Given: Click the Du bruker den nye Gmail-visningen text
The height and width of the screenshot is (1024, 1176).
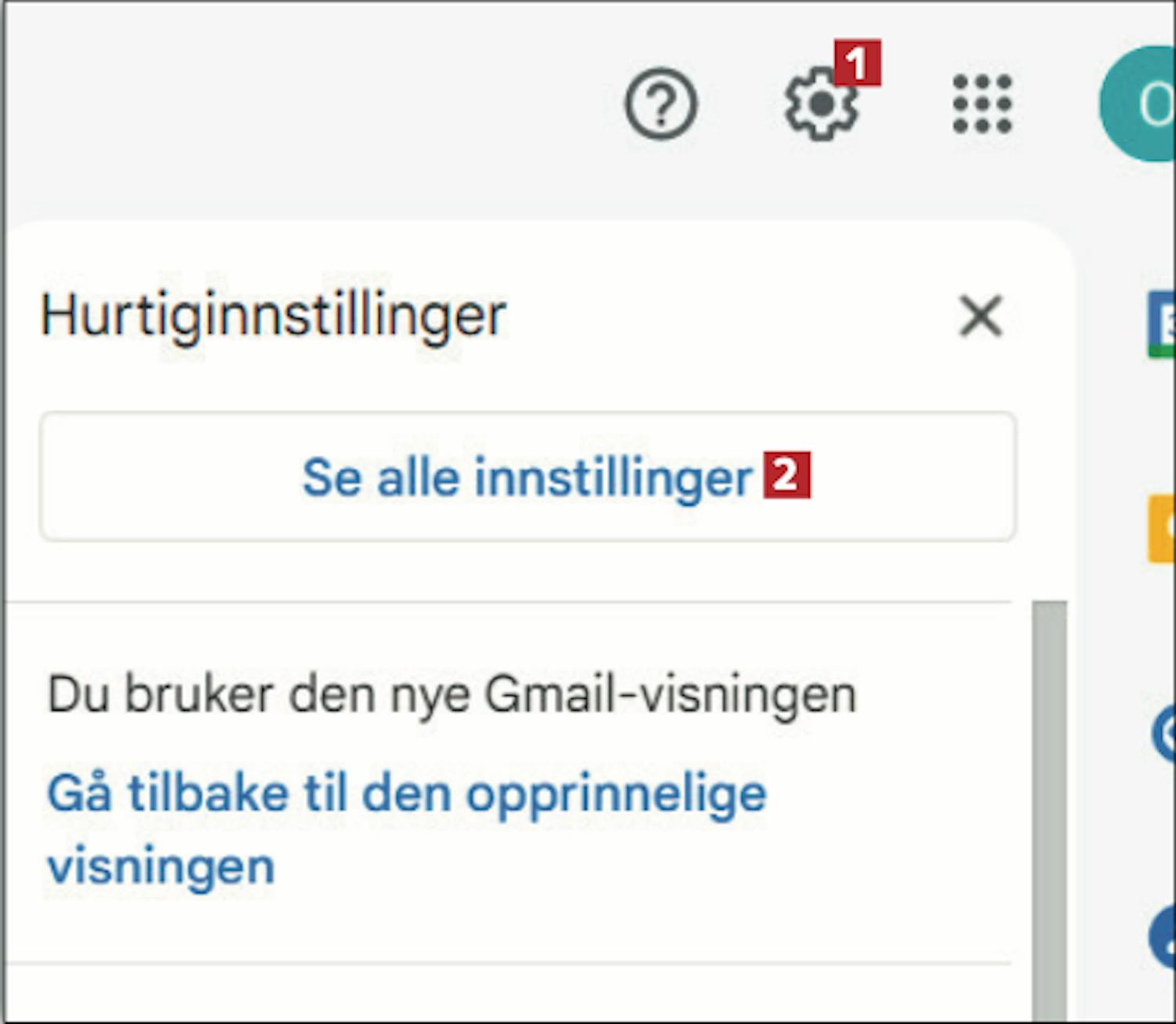Looking at the screenshot, I should point(452,695).
